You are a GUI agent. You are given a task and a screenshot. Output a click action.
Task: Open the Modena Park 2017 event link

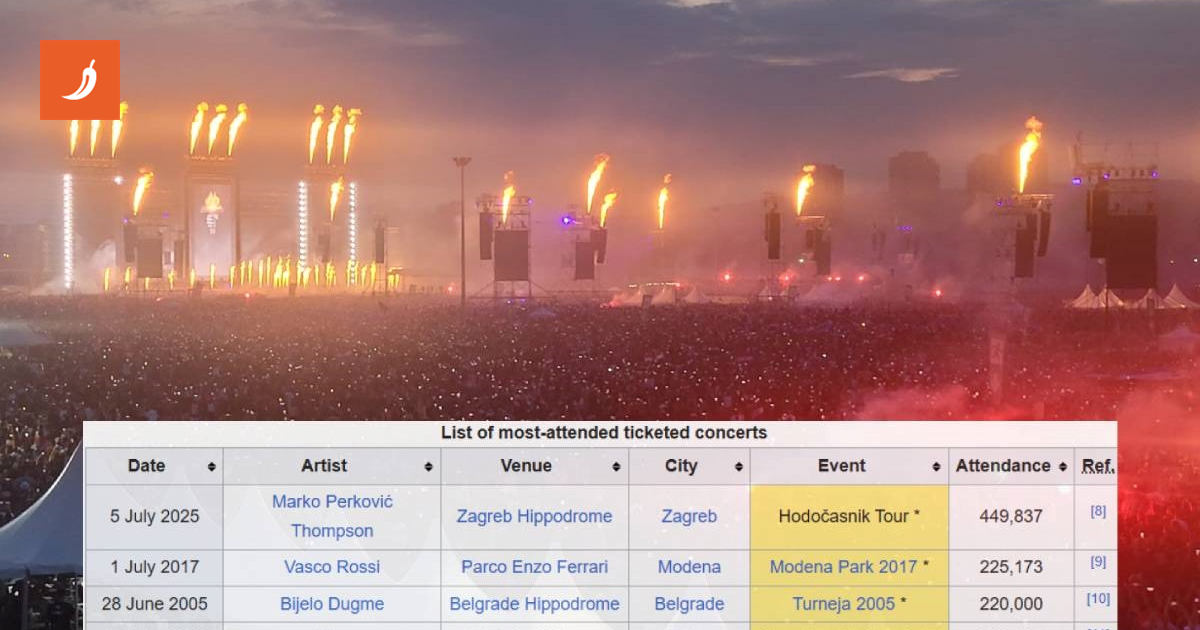[843, 567]
